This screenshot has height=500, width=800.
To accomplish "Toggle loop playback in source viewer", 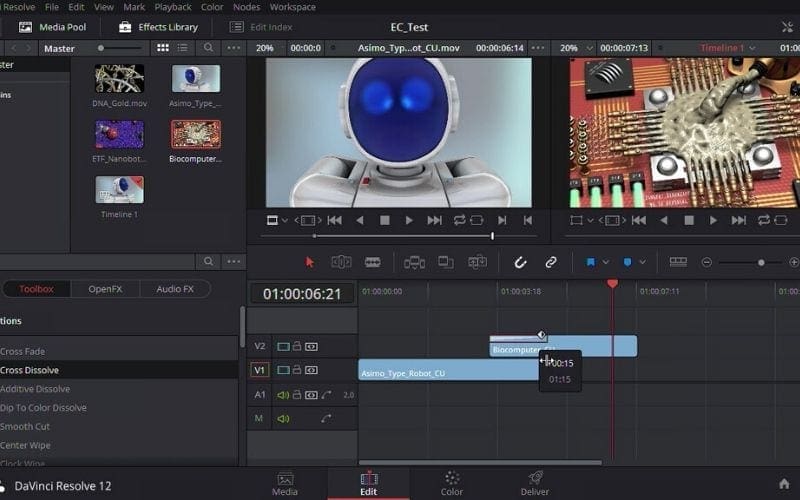I will tap(459, 220).
